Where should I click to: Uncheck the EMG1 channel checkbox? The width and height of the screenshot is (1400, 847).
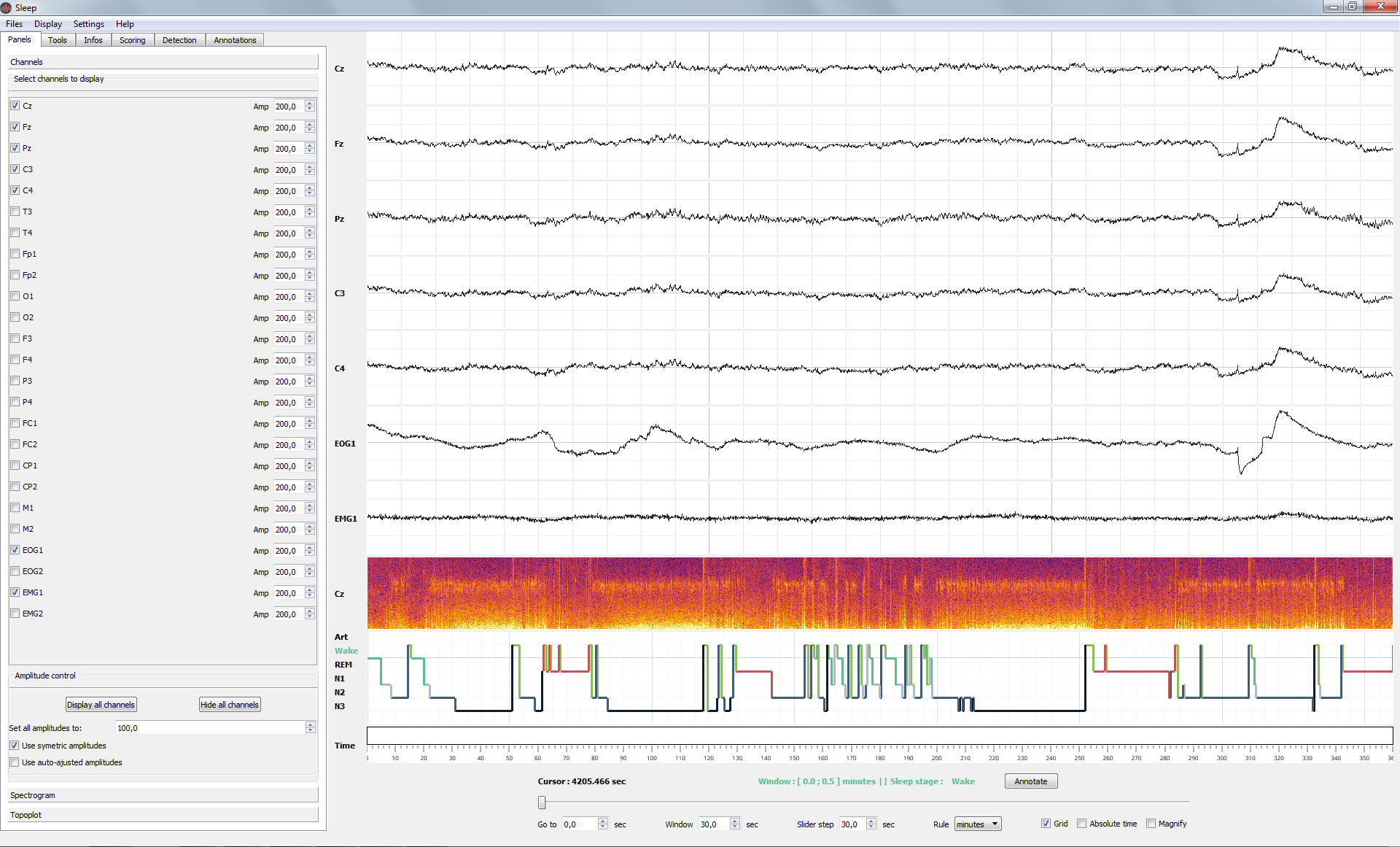(x=15, y=592)
